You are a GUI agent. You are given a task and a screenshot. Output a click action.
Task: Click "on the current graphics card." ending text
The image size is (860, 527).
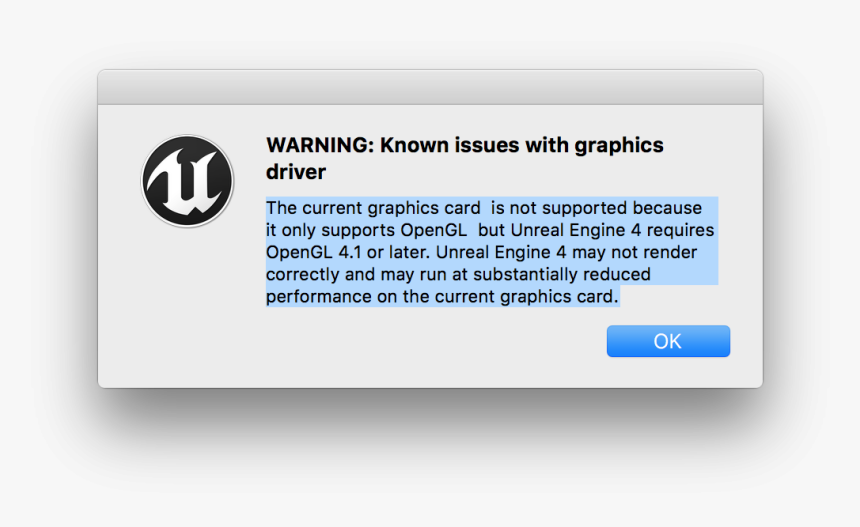pyautogui.click(x=497, y=297)
